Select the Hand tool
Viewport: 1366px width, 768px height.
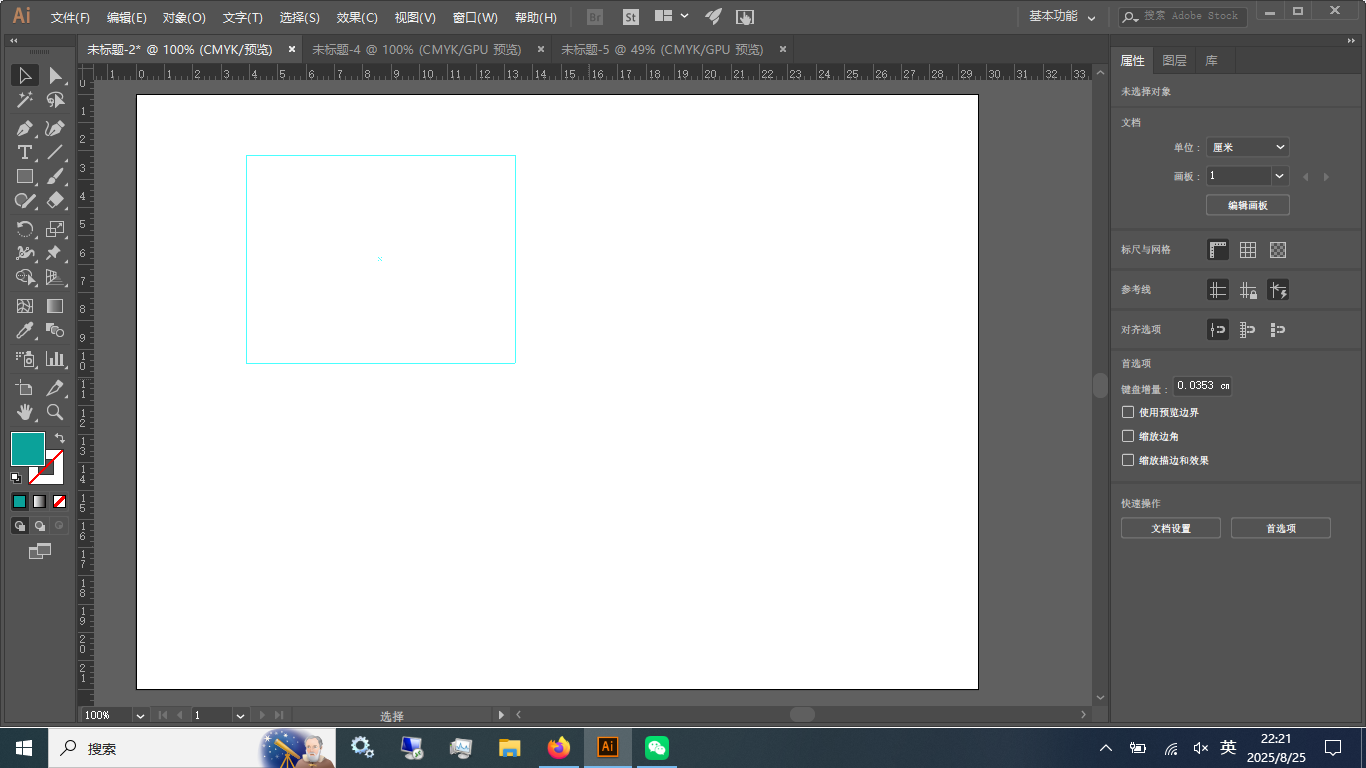click(25, 412)
